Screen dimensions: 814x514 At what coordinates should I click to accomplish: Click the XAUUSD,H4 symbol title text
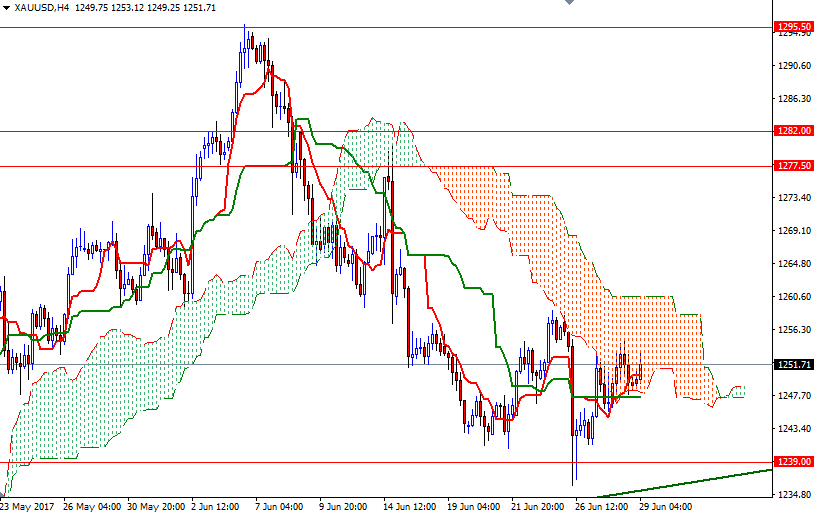pyautogui.click(x=41, y=7)
